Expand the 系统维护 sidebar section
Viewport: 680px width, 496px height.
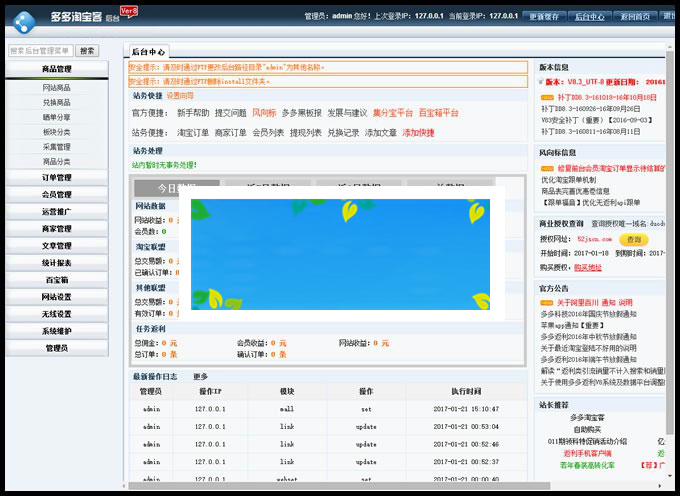click(56, 331)
